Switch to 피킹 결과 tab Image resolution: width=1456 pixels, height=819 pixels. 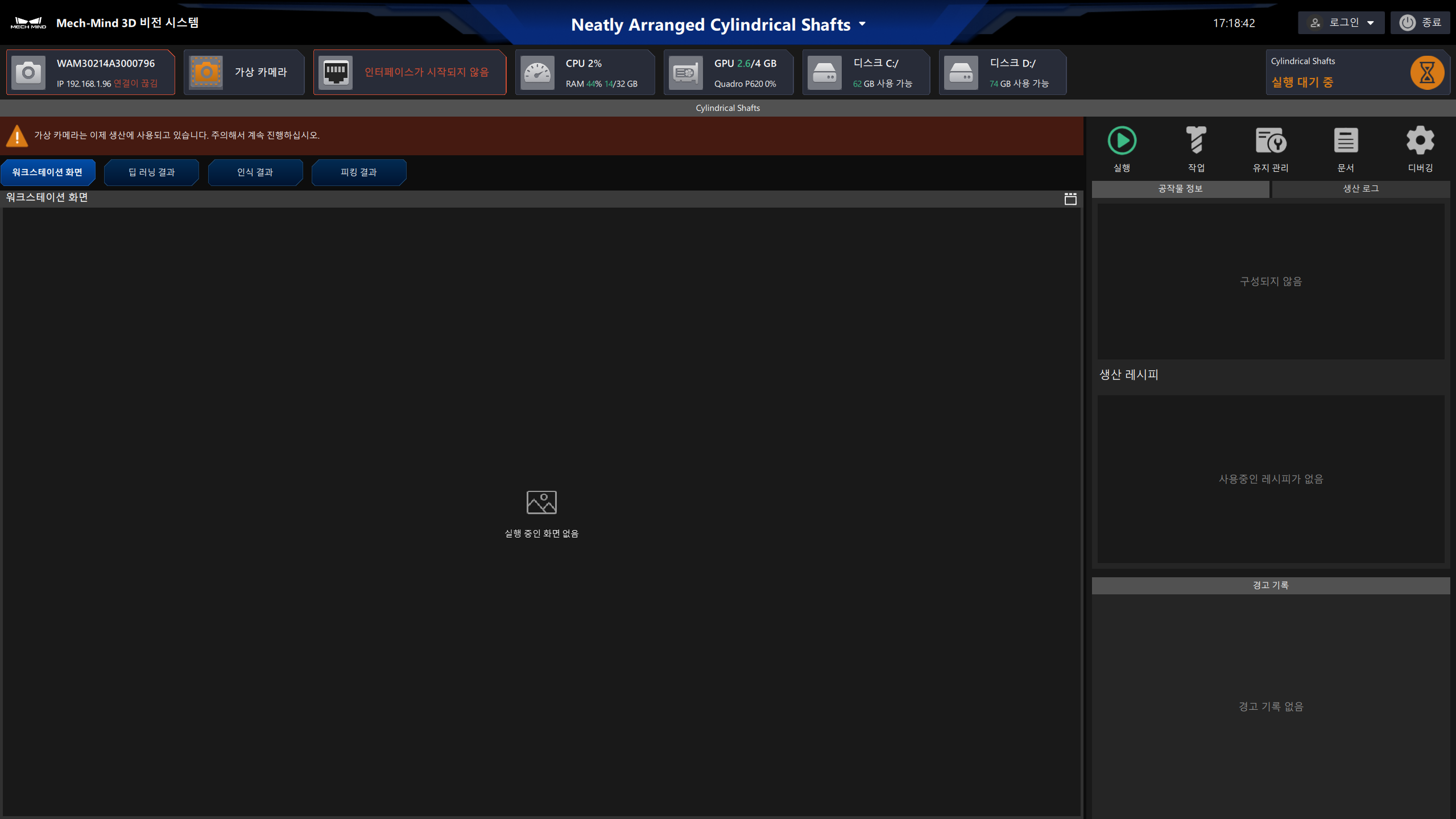[358, 172]
